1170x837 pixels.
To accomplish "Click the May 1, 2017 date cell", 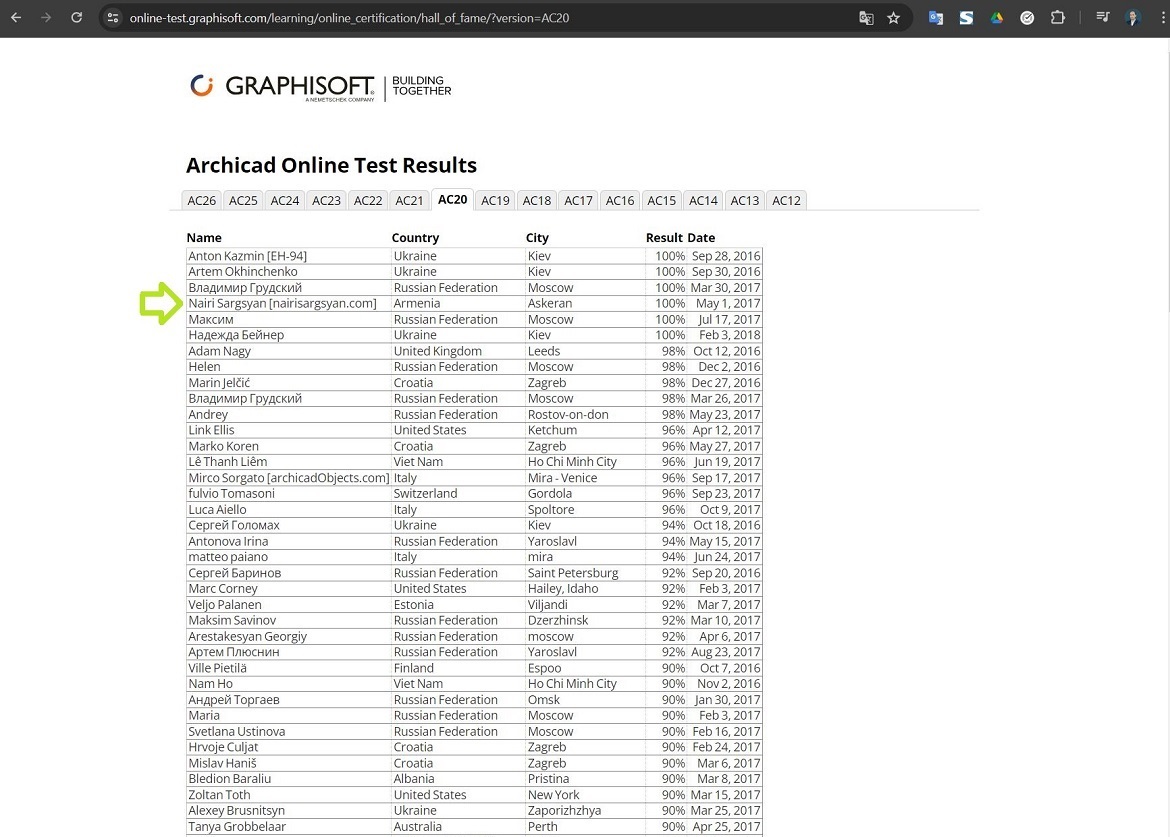I will [728, 304].
